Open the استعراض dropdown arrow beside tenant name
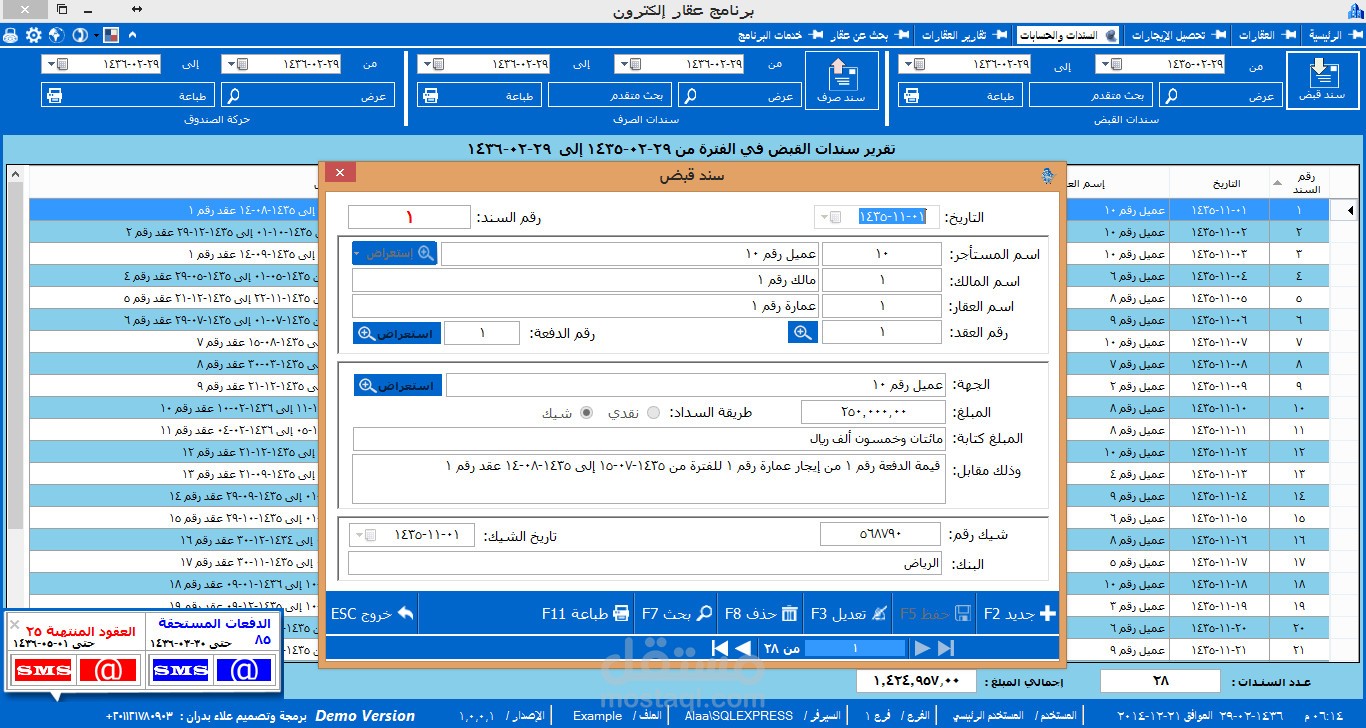Image resolution: width=1366 pixels, height=728 pixels. pyautogui.click(x=358, y=254)
